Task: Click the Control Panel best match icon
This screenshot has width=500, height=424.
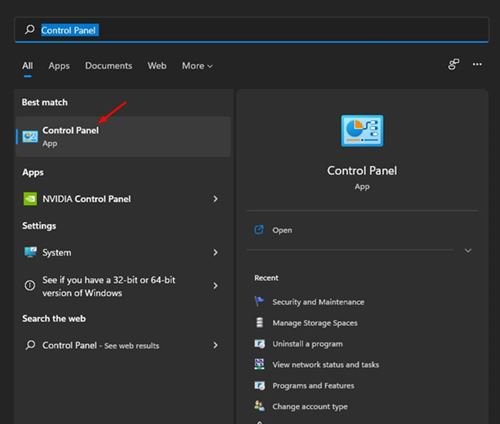Action: (30, 136)
